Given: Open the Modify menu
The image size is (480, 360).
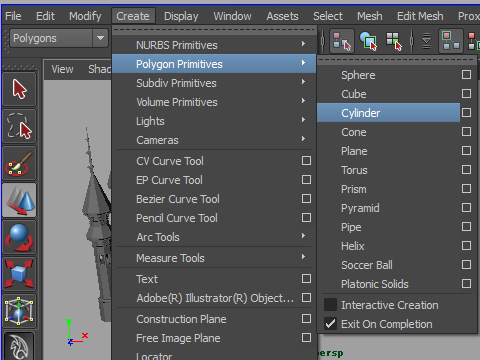Looking at the screenshot, I should [x=85, y=16].
